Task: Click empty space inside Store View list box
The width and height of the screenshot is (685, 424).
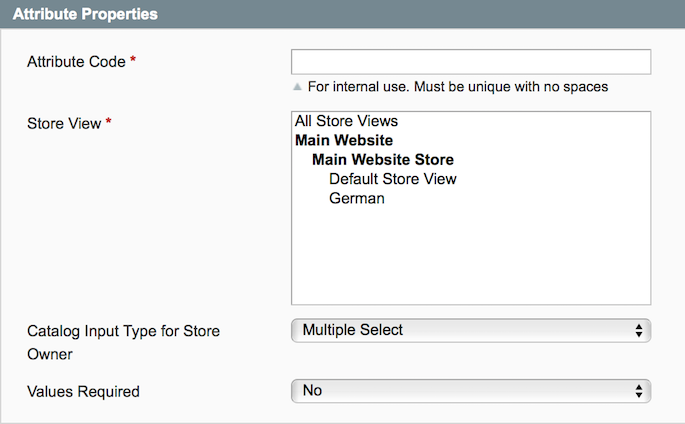Action: click(x=470, y=260)
